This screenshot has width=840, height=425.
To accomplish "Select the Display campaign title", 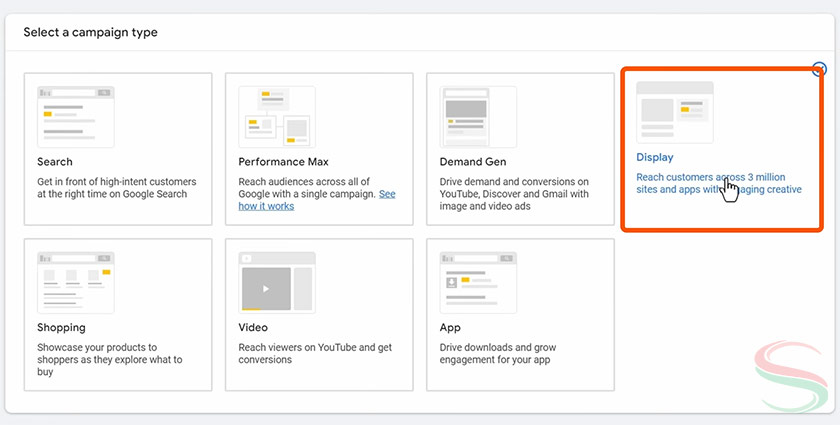I will (655, 157).
